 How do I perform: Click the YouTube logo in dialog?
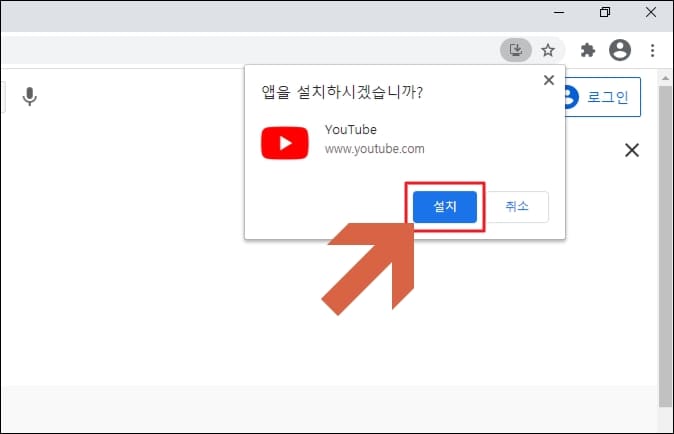point(285,143)
